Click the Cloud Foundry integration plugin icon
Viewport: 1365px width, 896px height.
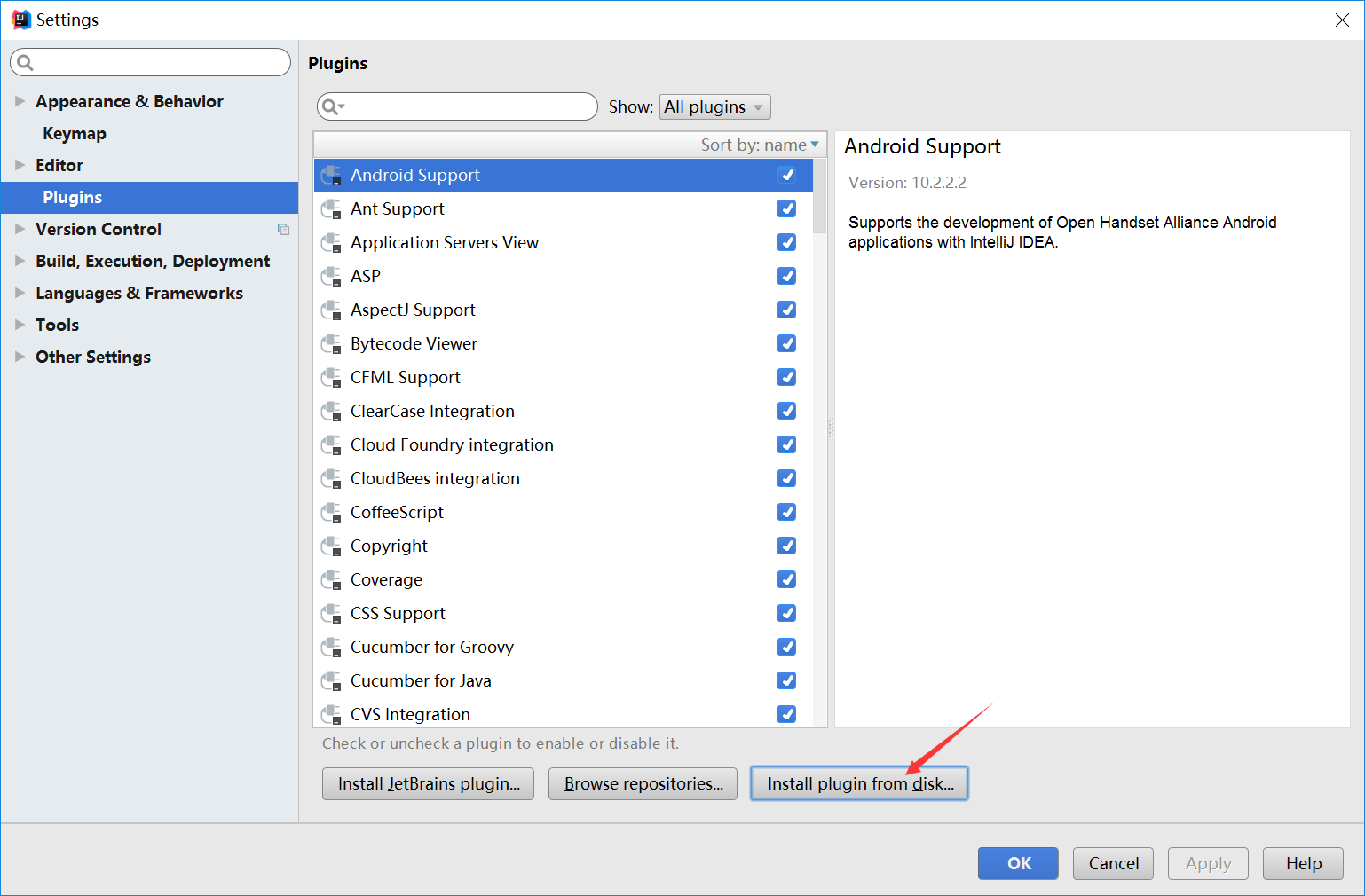331,445
